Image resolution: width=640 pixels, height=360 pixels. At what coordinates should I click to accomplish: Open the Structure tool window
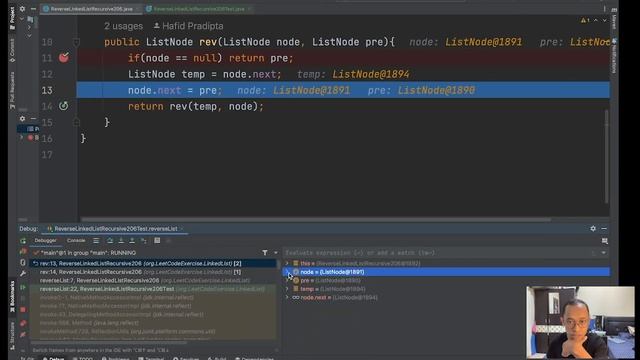(12, 336)
